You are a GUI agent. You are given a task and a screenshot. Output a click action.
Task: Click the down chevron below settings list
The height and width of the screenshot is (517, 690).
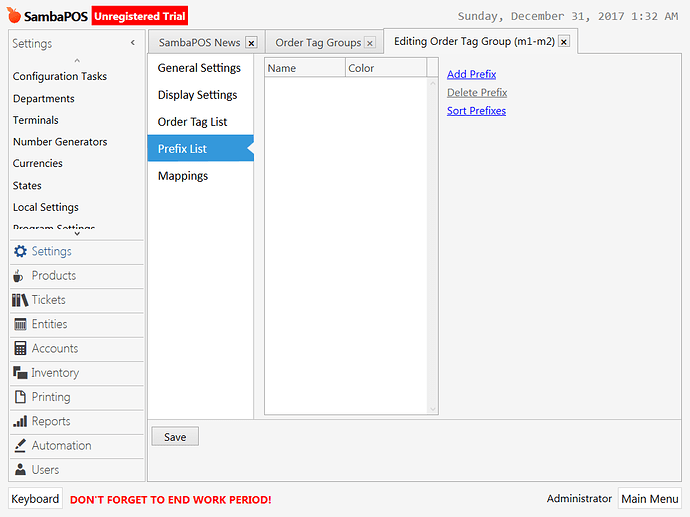click(77, 234)
